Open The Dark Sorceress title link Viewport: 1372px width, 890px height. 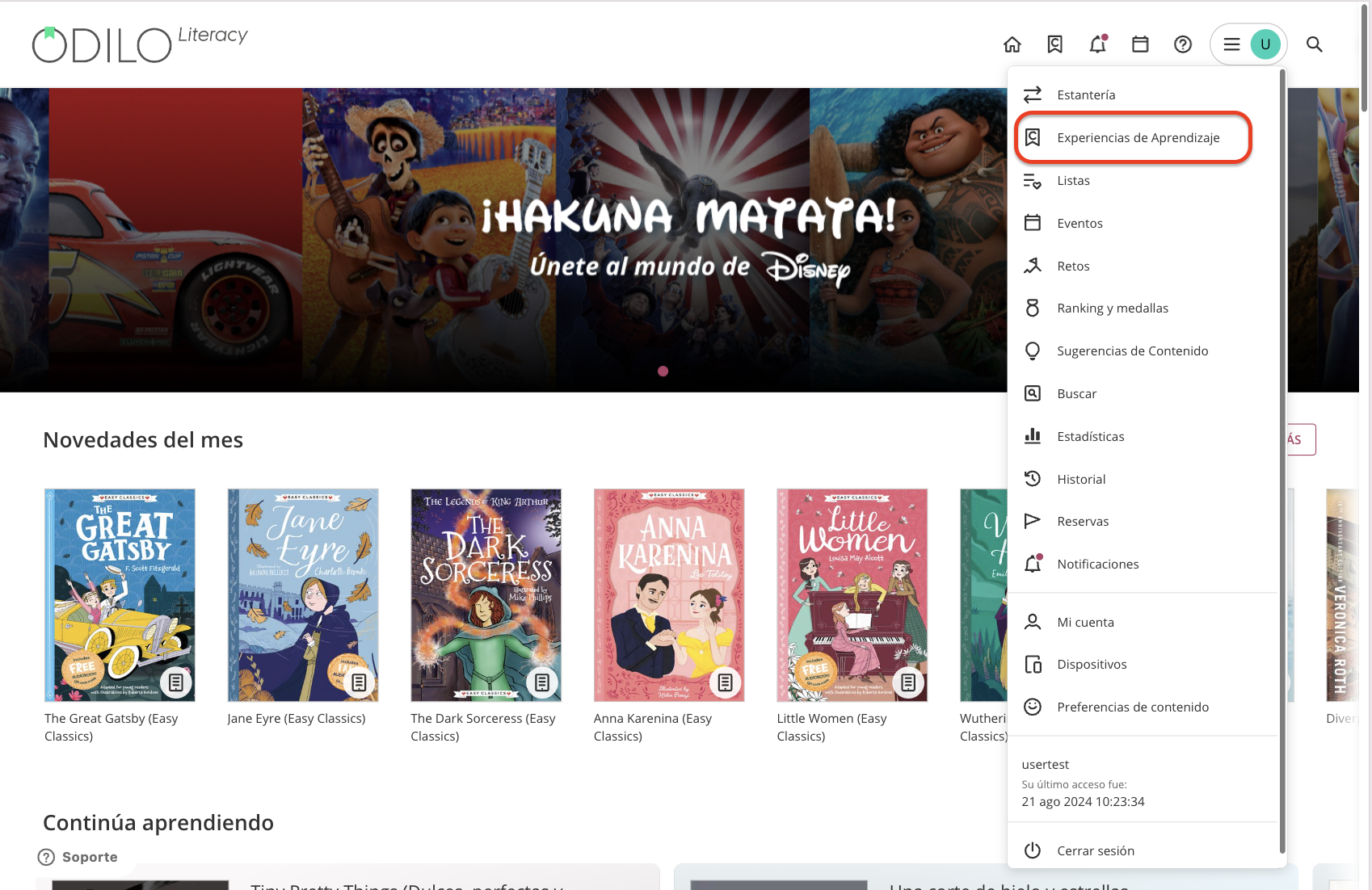(x=483, y=727)
